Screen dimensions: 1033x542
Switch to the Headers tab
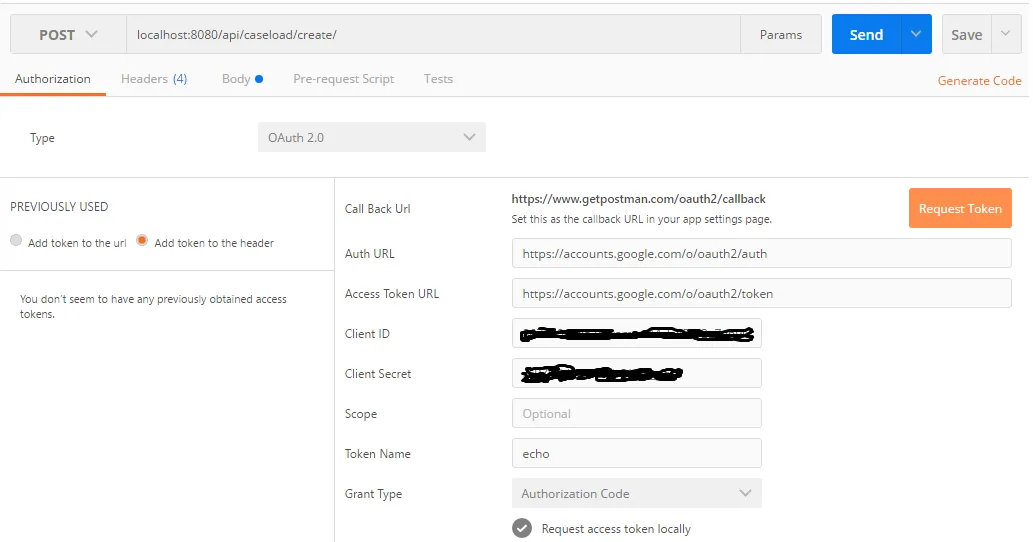pos(153,79)
